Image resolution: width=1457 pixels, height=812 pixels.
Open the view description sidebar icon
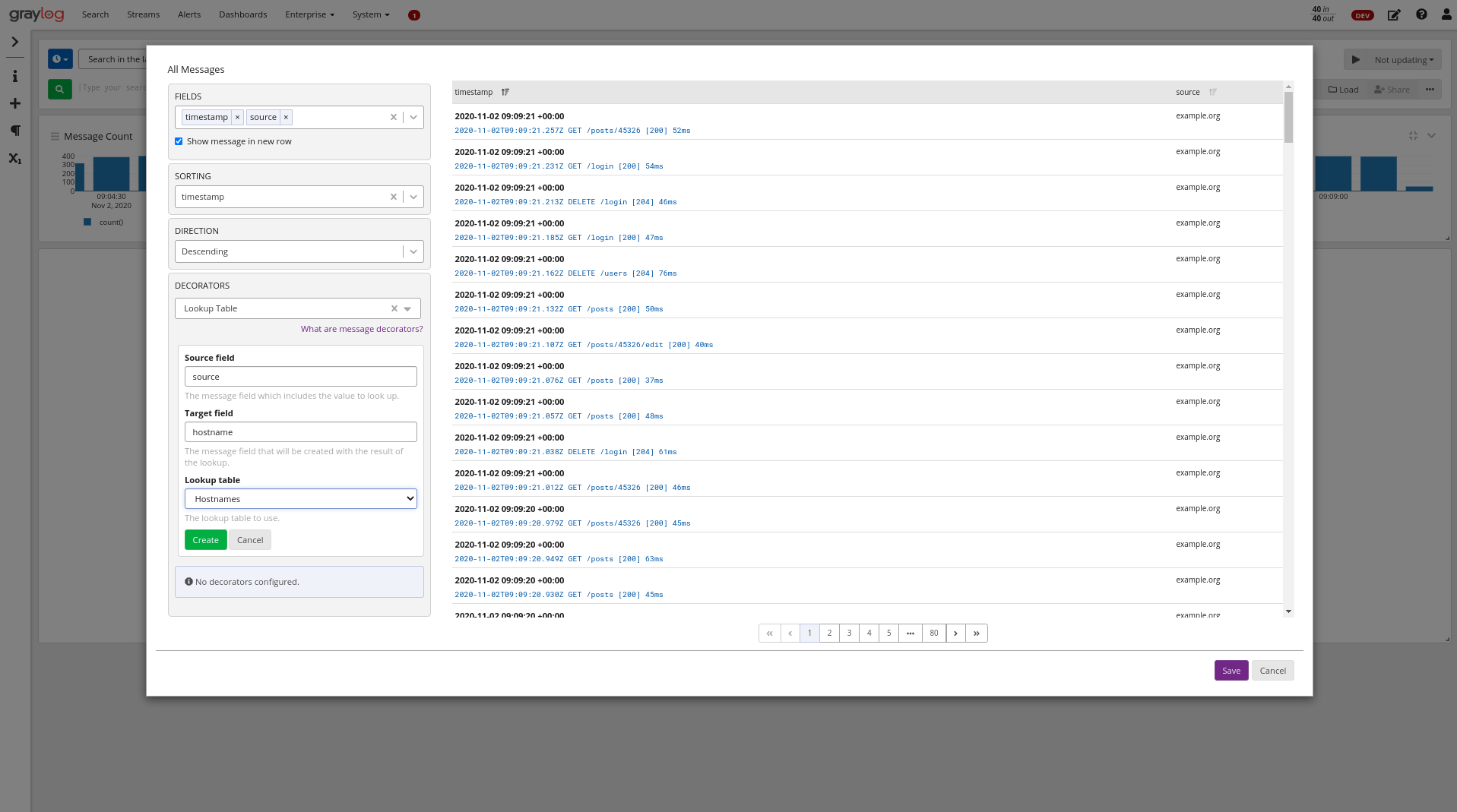coord(14,76)
